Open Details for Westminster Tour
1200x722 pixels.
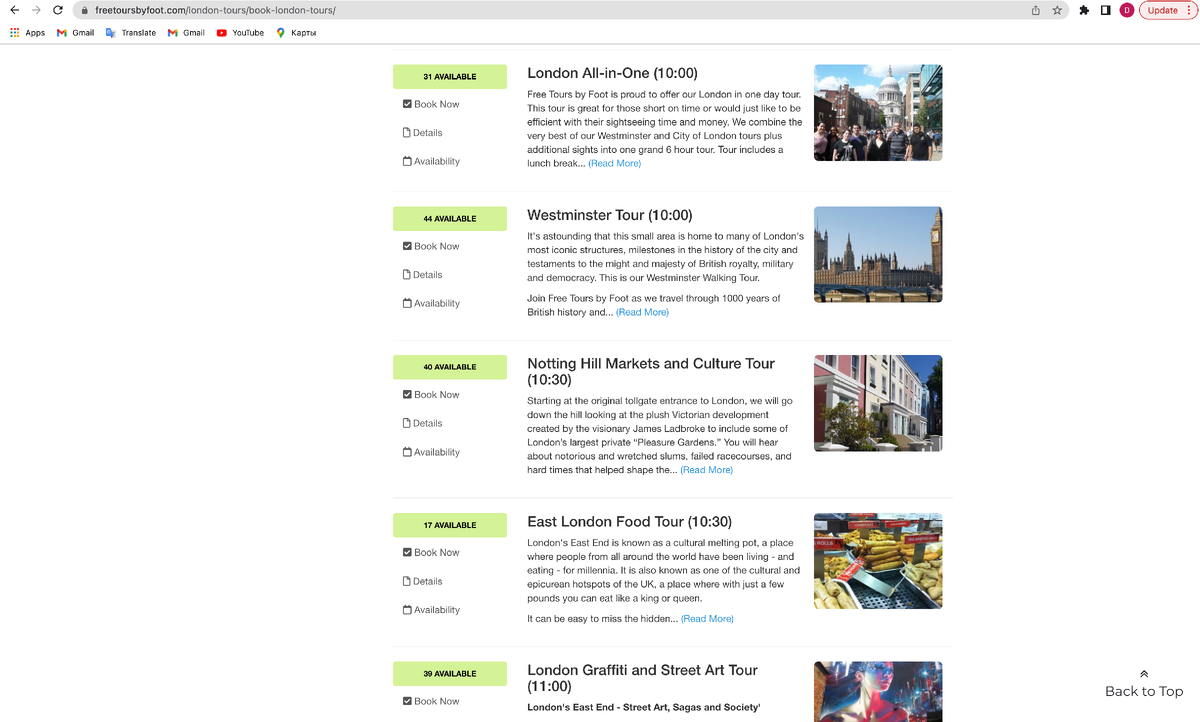[x=422, y=274]
